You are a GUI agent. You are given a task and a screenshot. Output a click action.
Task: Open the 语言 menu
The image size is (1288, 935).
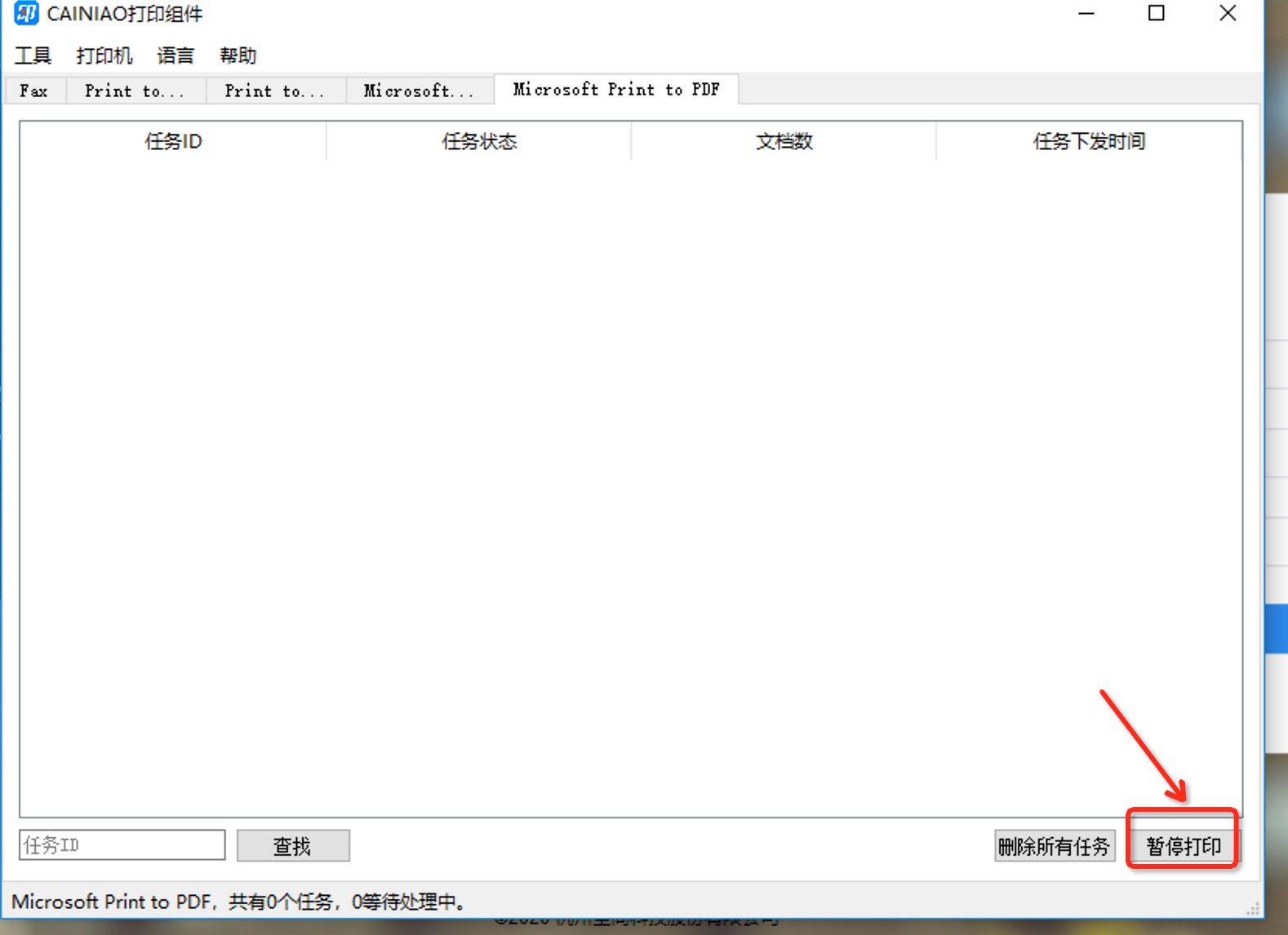point(175,55)
